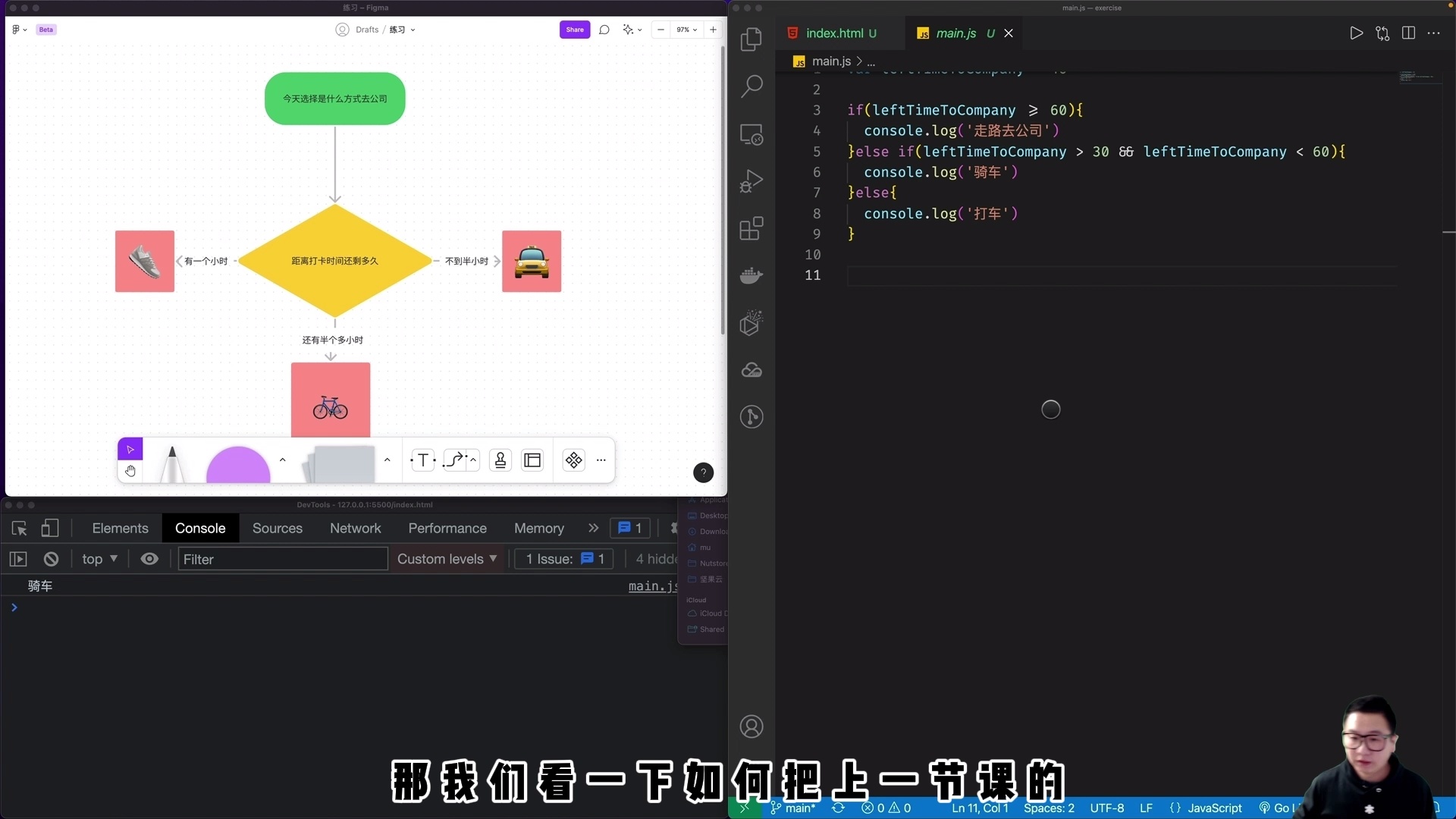The height and width of the screenshot is (819, 1456).
Task: Select the Section tool in the toolbar
Action: (x=533, y=460)
